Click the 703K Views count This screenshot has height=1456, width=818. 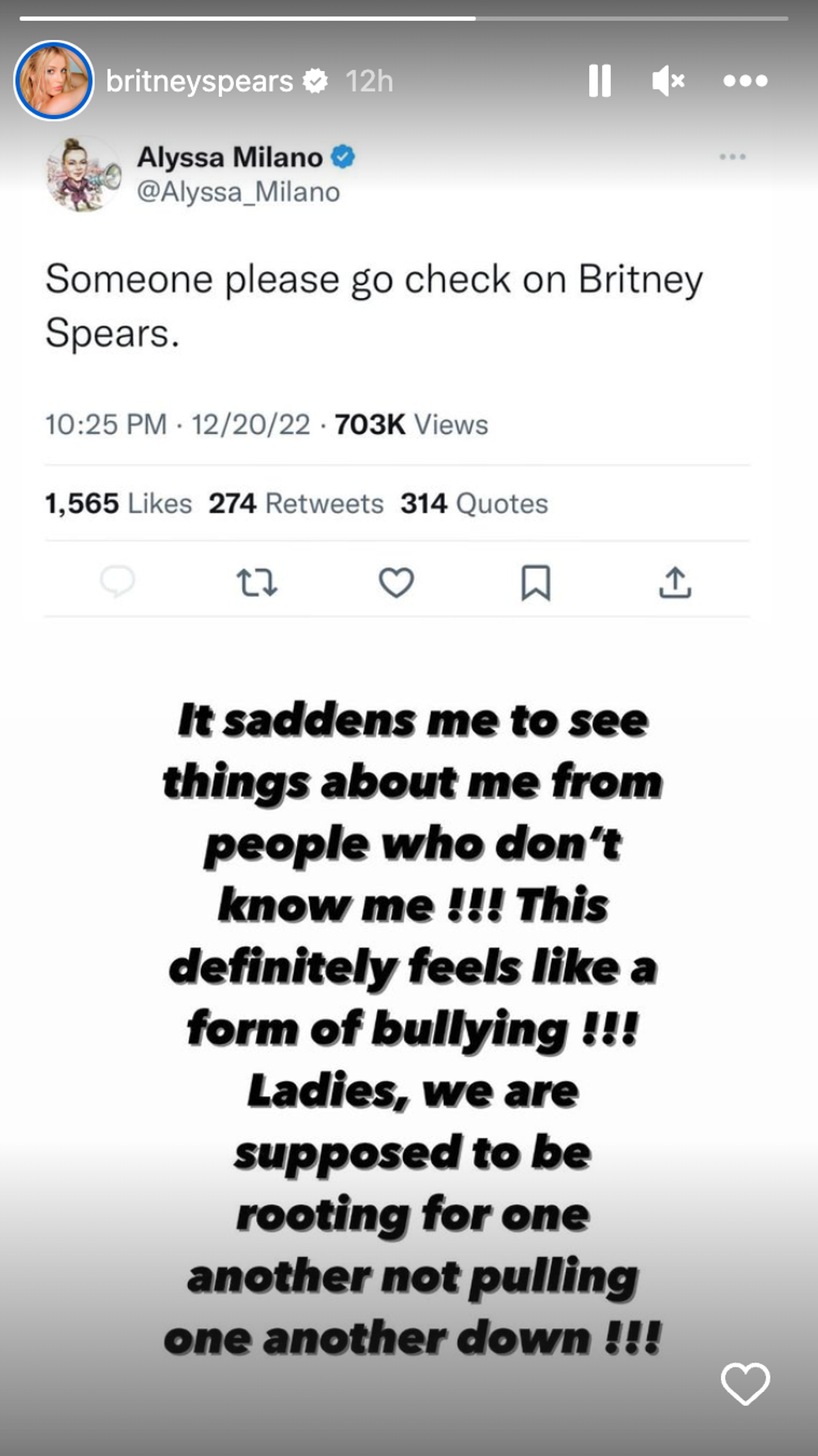[x=411, y=425]
